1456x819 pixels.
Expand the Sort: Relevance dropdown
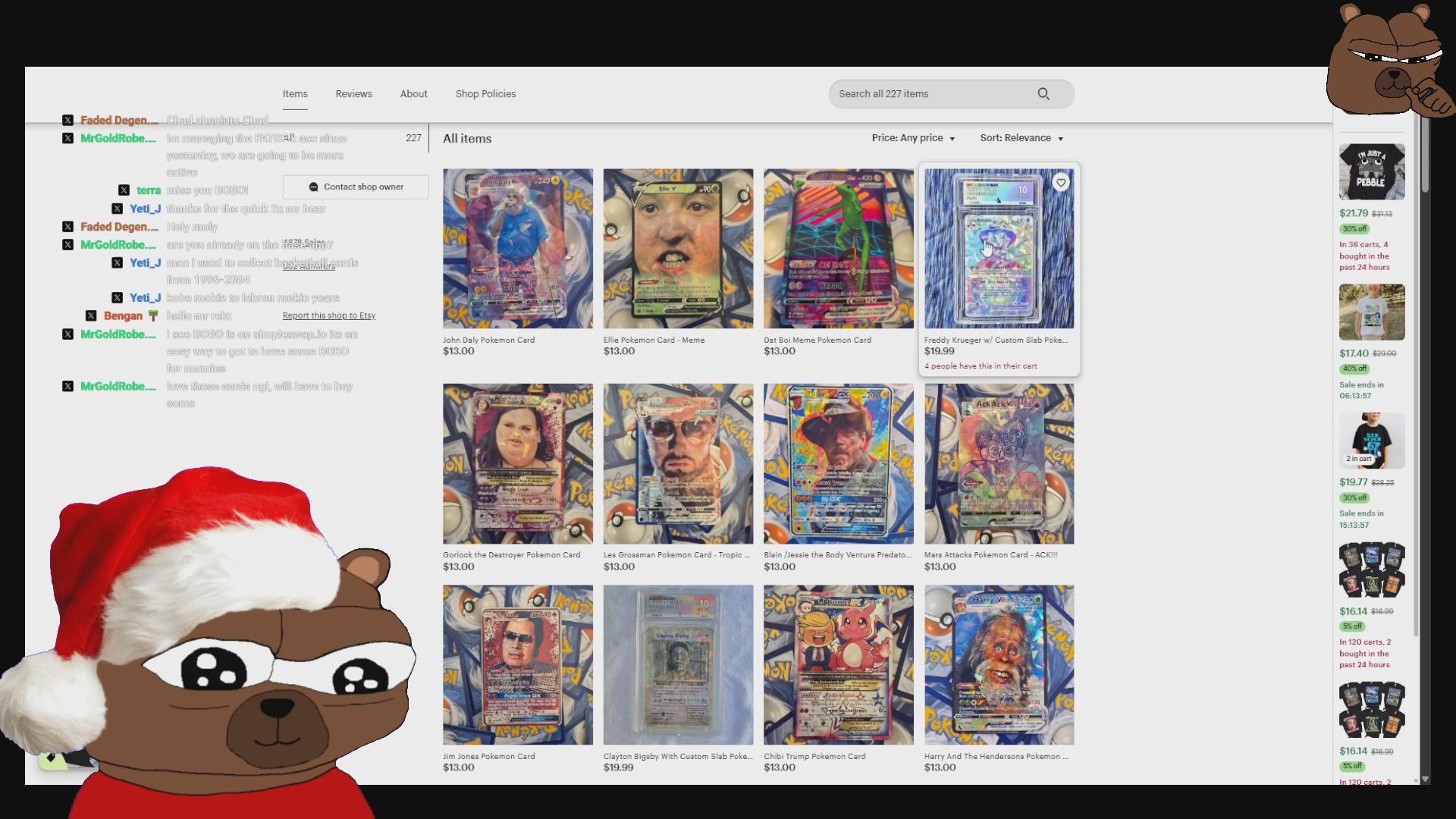point(1020,138)
